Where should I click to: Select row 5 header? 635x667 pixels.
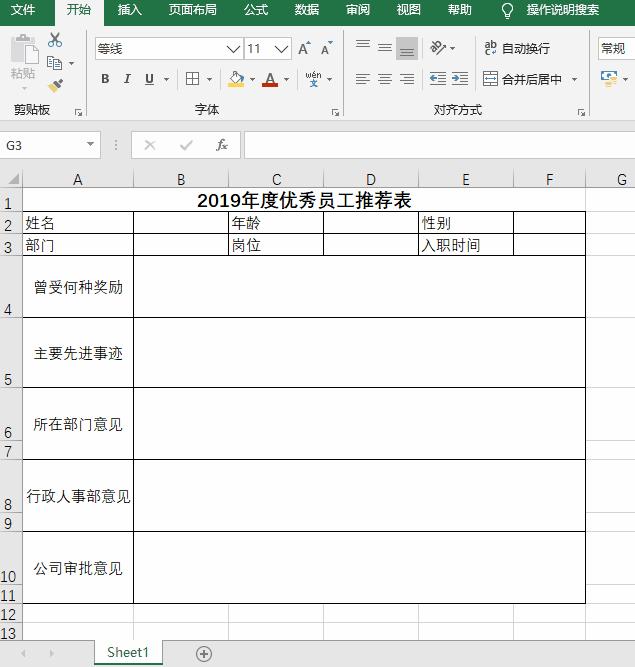11,353
